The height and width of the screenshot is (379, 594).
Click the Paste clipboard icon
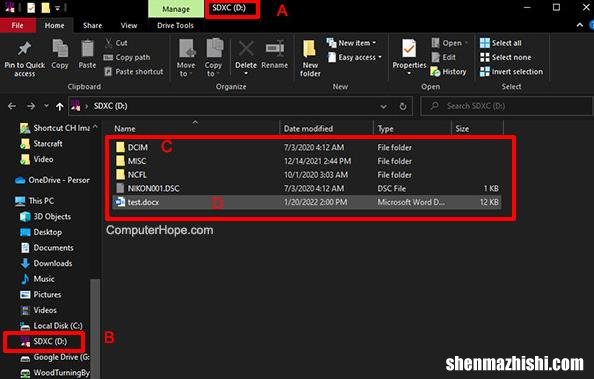click(x=87, y=49)
